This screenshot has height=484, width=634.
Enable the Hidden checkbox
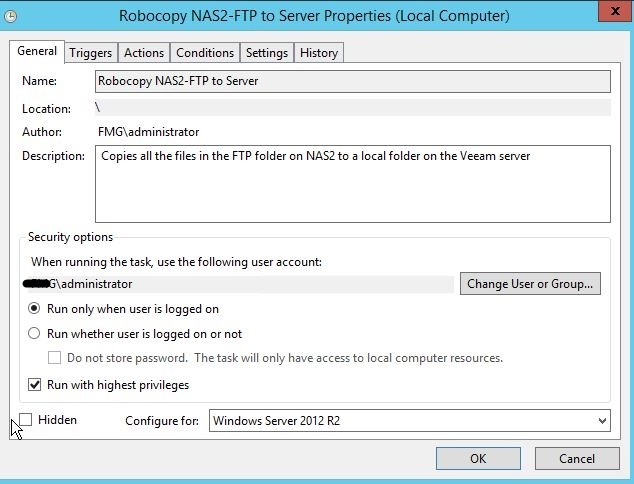[25, 420]
